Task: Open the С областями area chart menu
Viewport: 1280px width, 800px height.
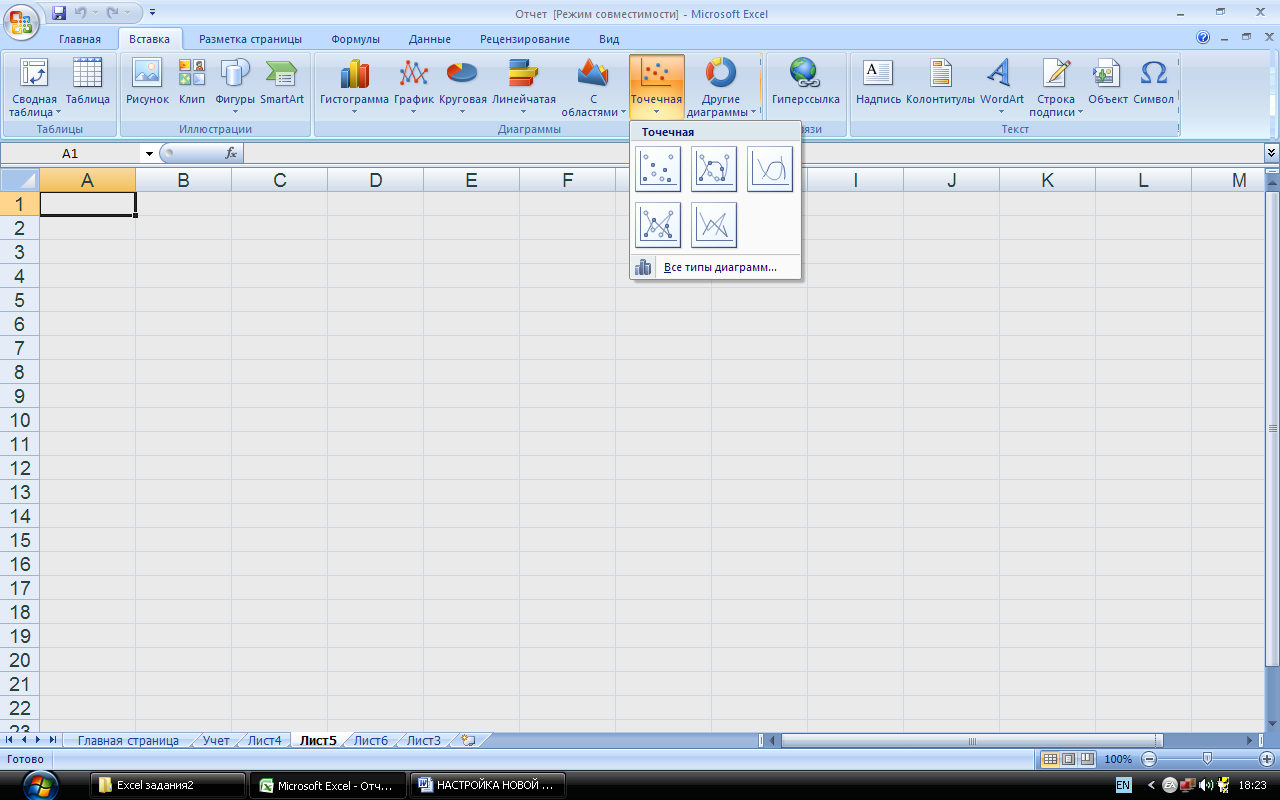Action: (593, 88)
